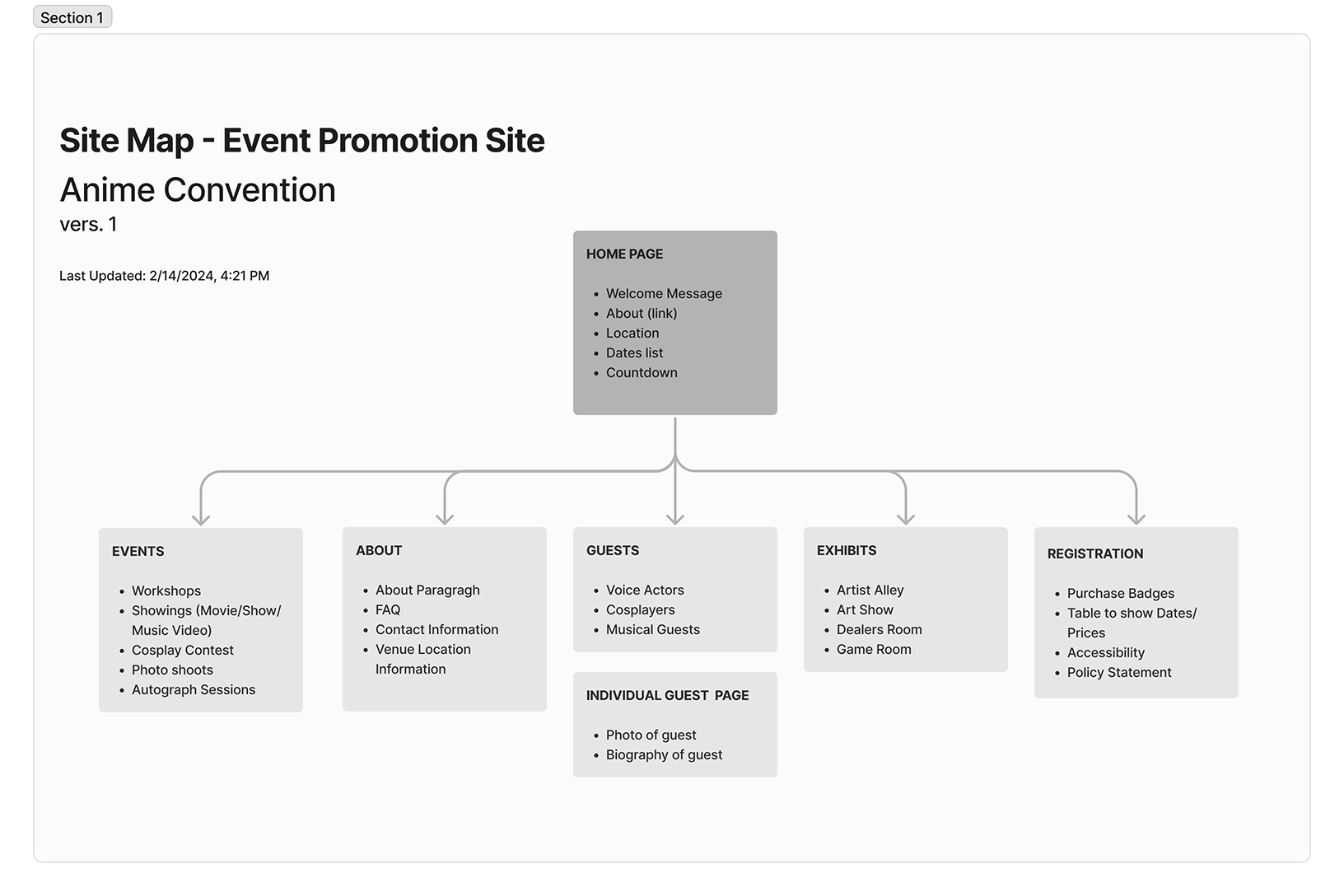Click the FAQ item in About card
Screen dimensions: 1344x896
387,610
